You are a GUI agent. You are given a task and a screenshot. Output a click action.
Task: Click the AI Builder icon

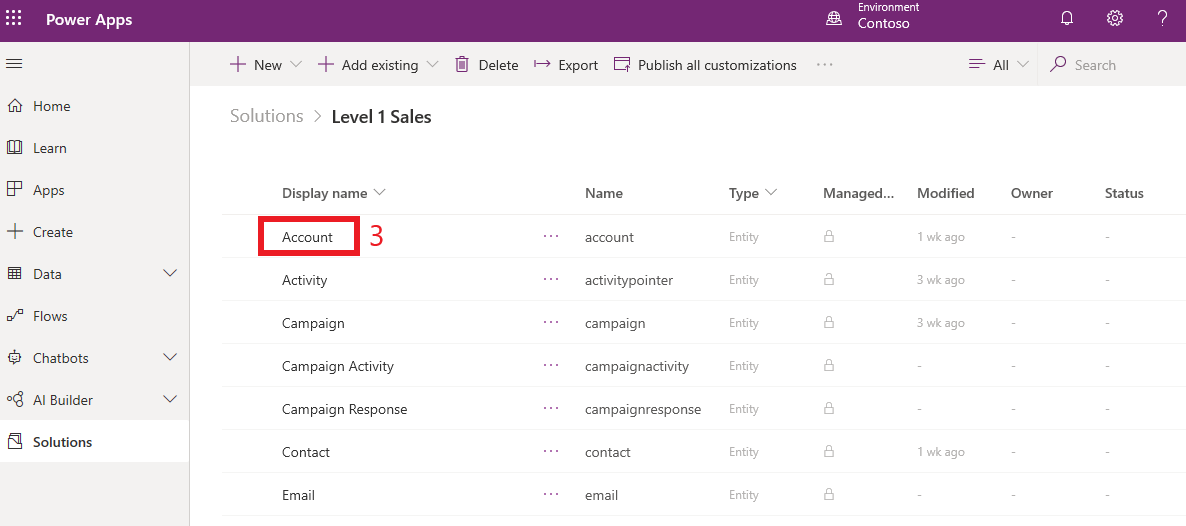coord(14,400)
